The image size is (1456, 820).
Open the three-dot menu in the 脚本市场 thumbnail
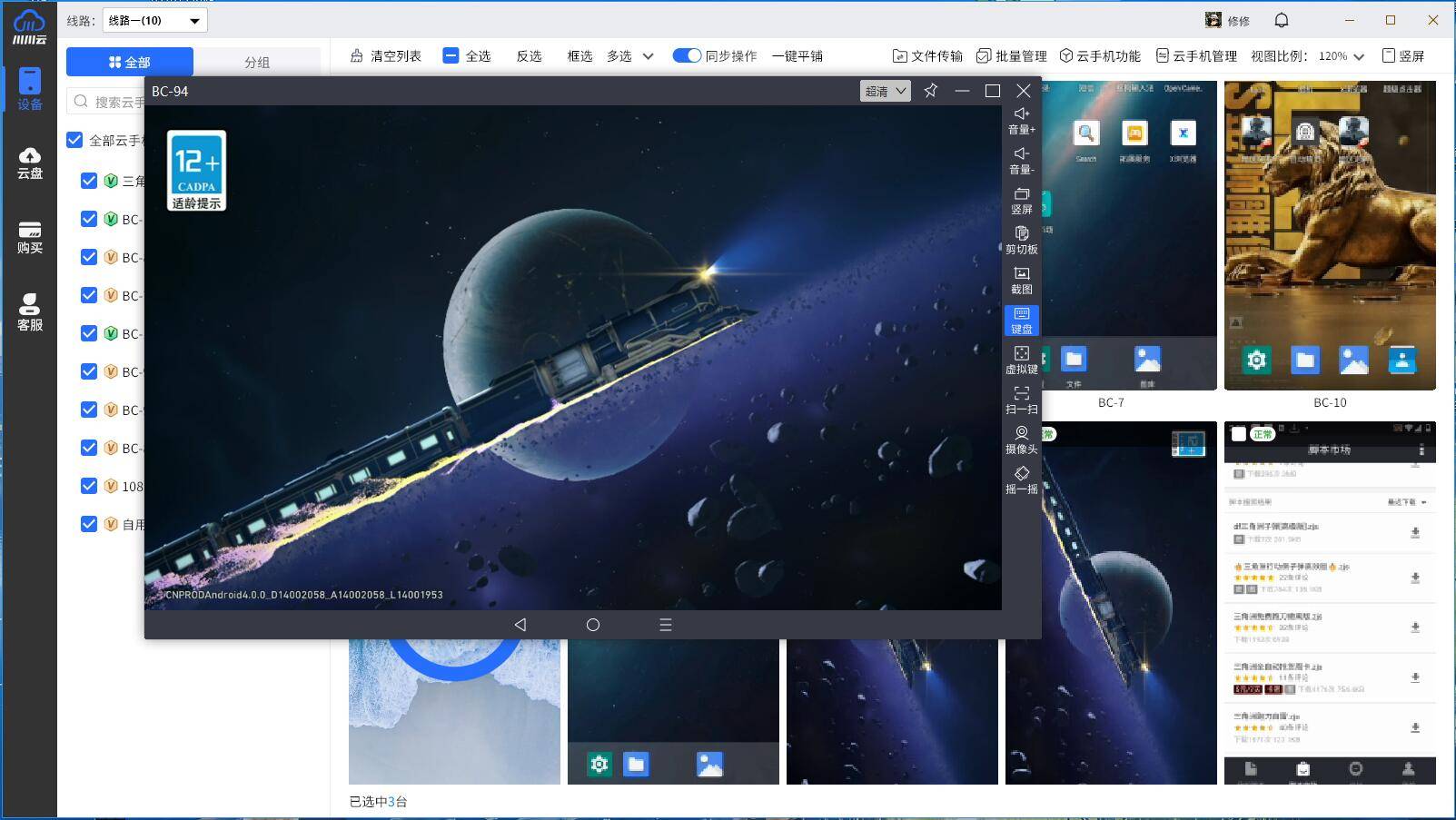pos(1421,450)
